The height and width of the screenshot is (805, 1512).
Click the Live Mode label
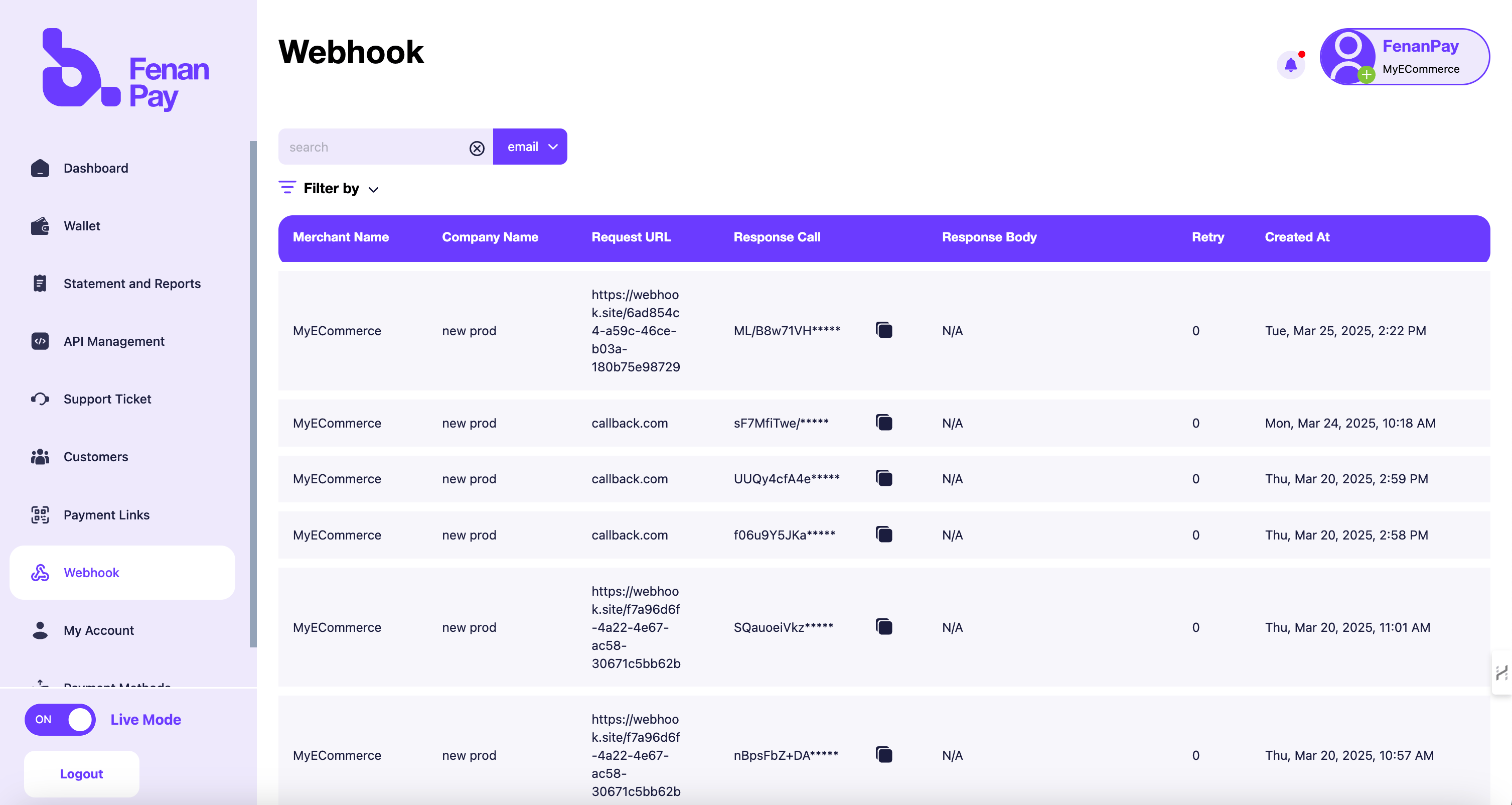(145, 720)
